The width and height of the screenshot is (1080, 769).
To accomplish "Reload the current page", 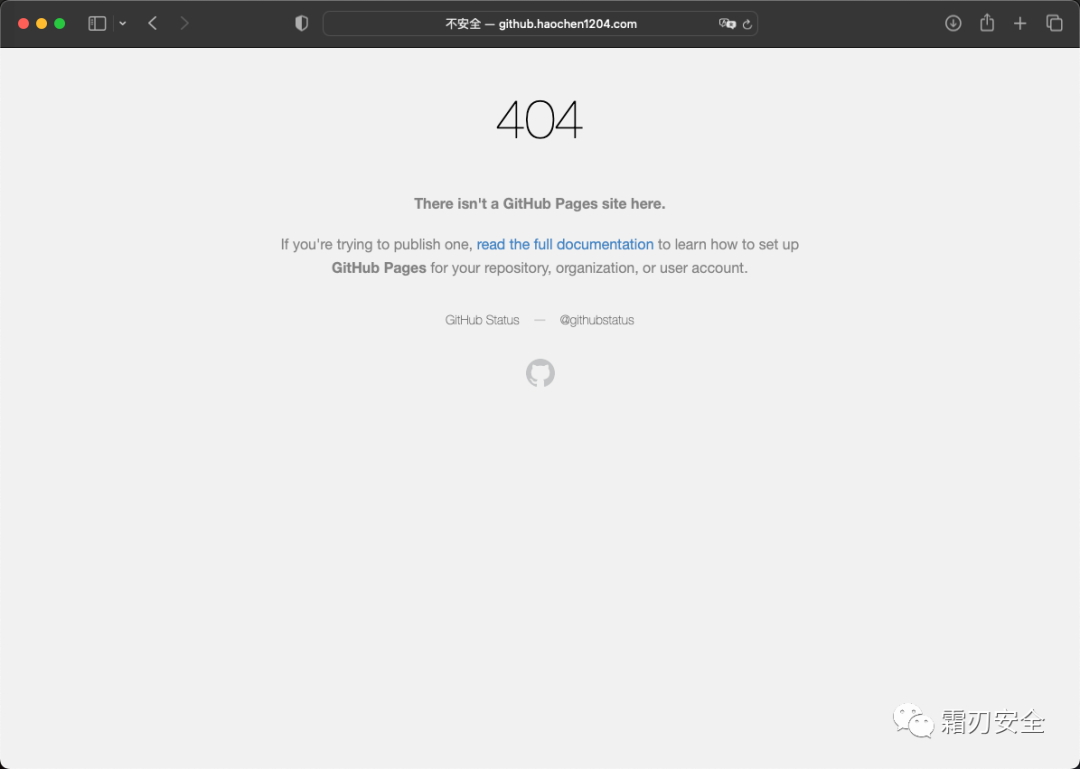I will (747, 24).
